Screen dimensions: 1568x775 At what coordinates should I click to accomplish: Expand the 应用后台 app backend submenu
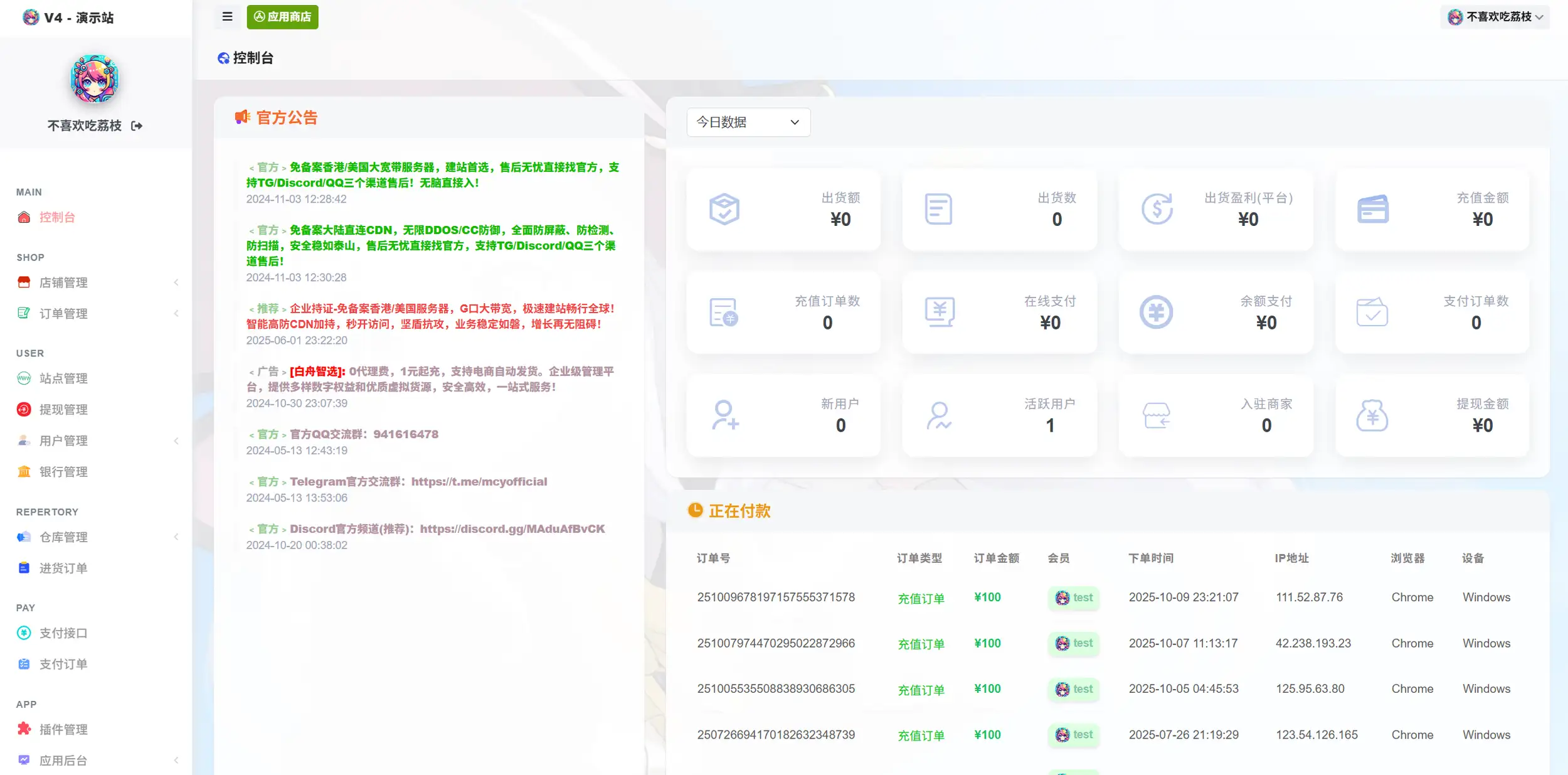point(176,760)
